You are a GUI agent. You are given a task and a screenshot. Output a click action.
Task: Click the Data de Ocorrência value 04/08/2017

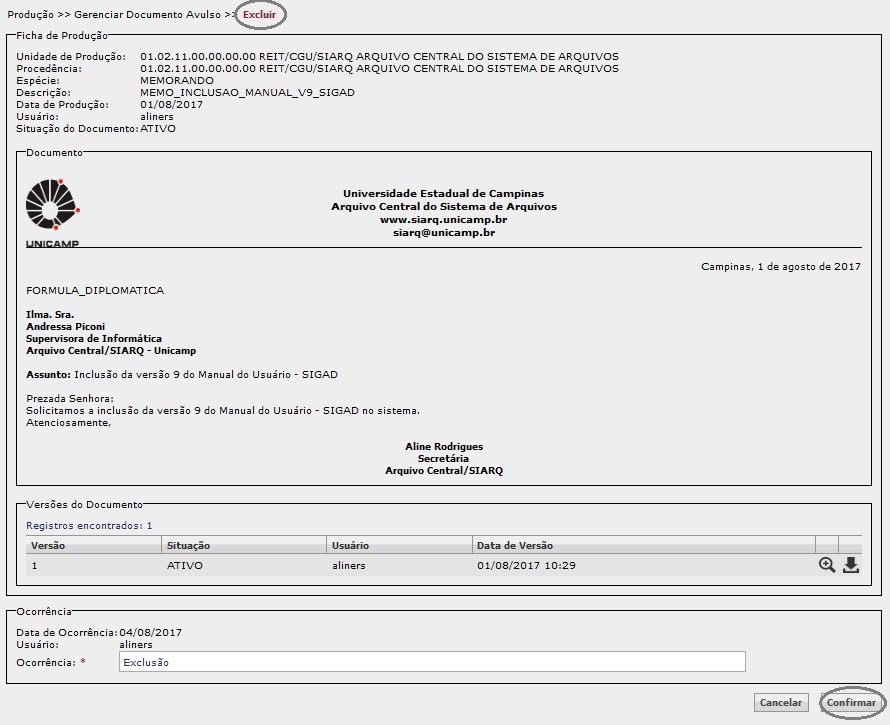click(x=150, y=632)
